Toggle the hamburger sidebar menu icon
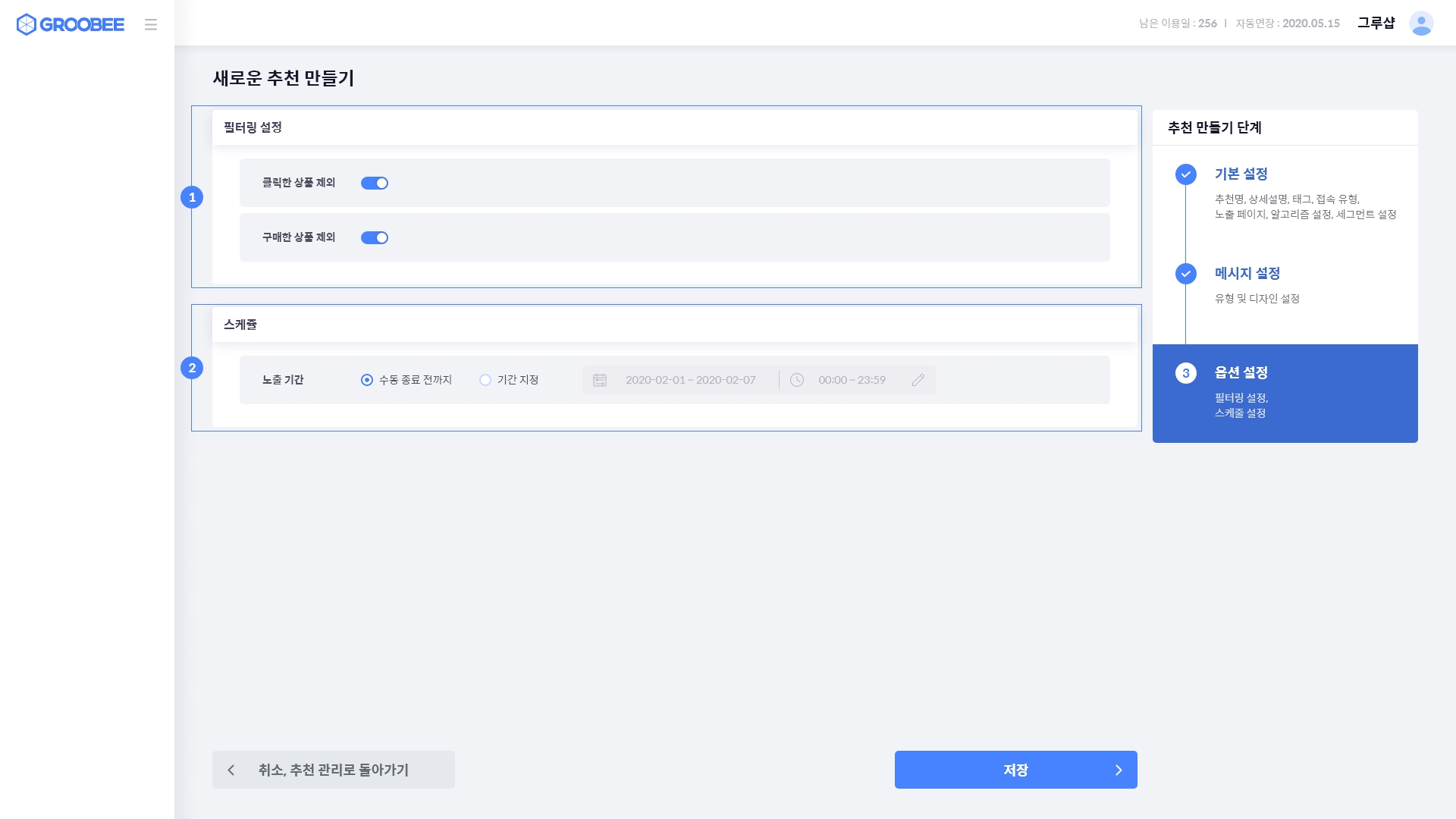 (x=151, y=24)
